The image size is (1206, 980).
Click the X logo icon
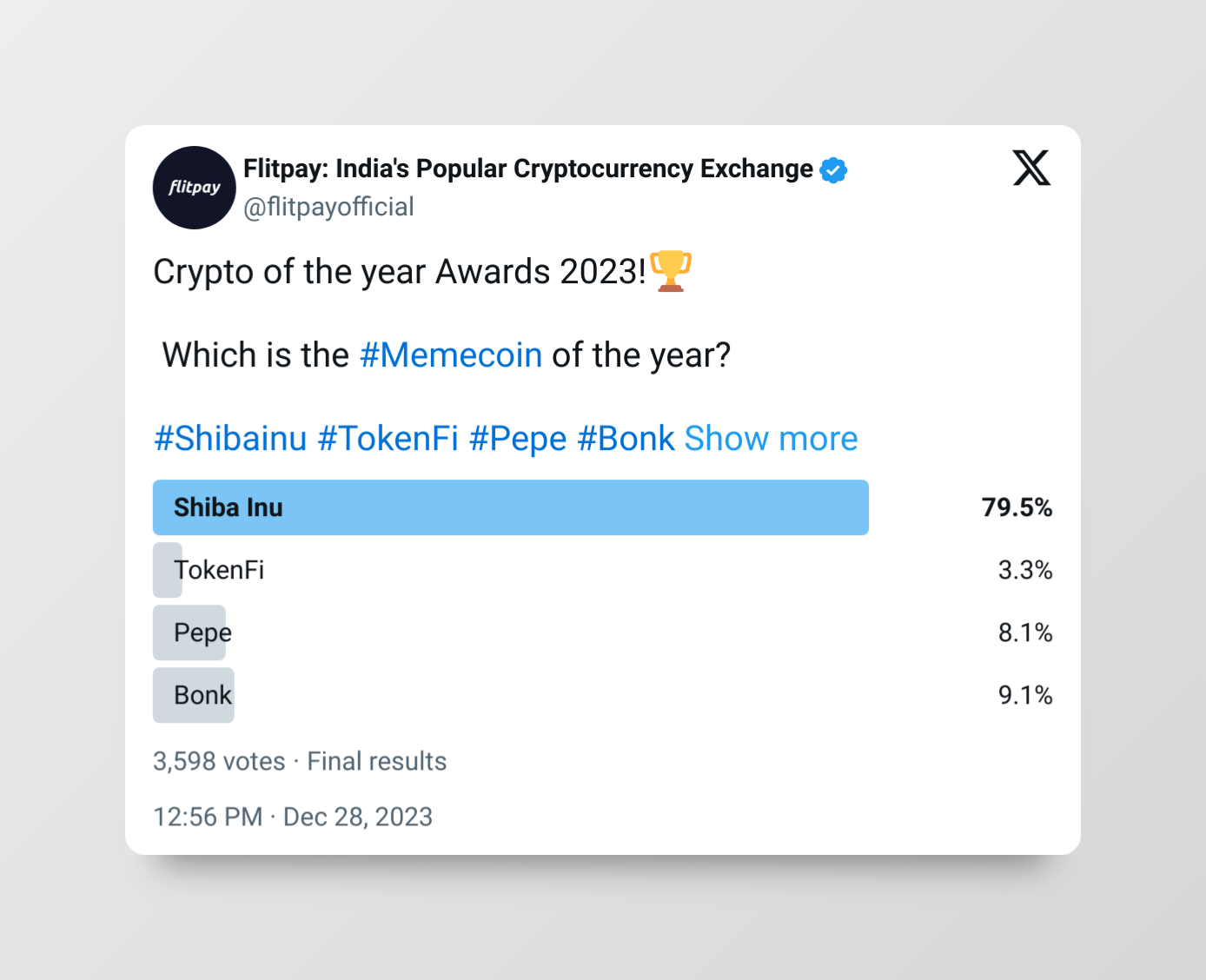click(x=1031, y=168)
